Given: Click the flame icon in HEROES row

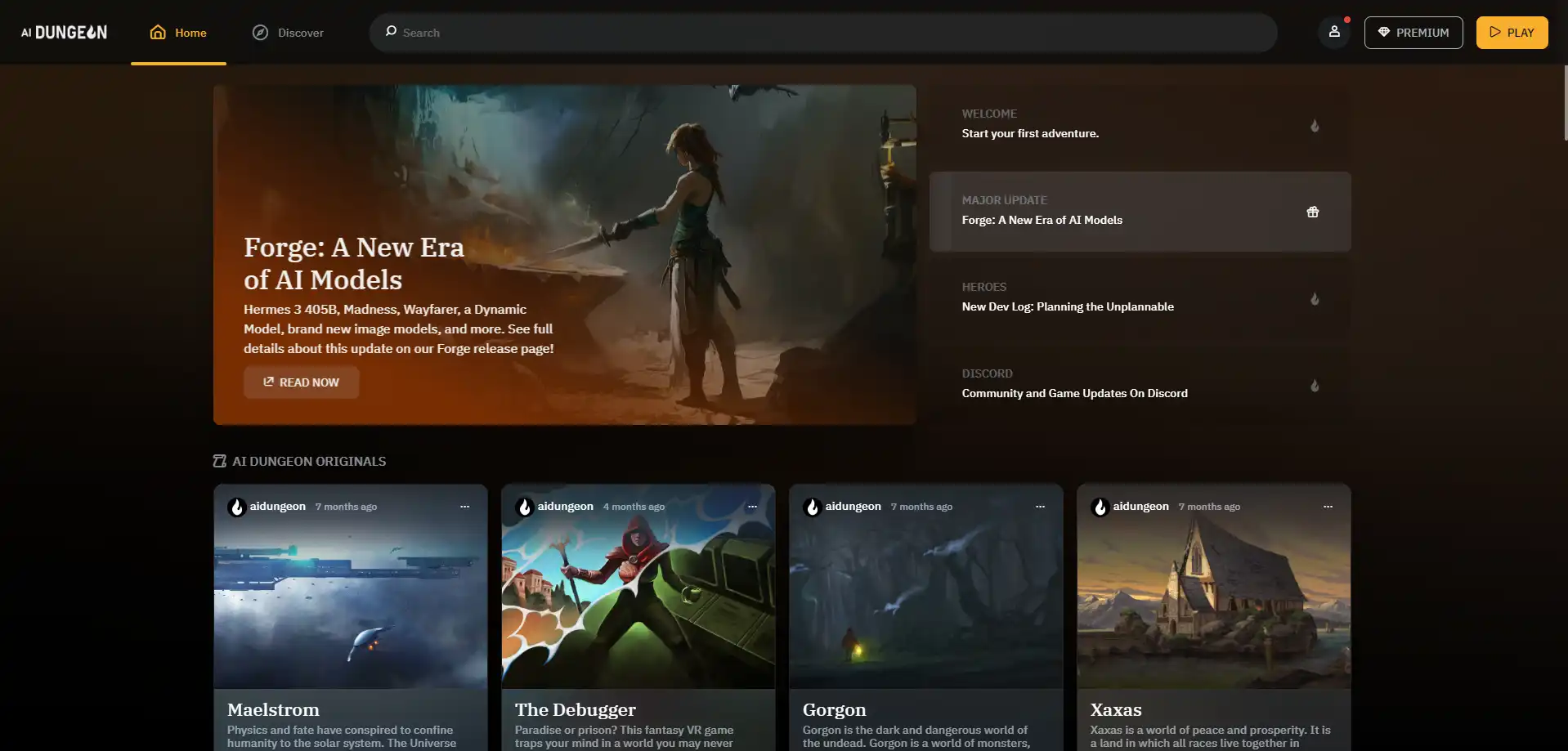Looking at the screenshot, I should click(x=1315, y=299).
